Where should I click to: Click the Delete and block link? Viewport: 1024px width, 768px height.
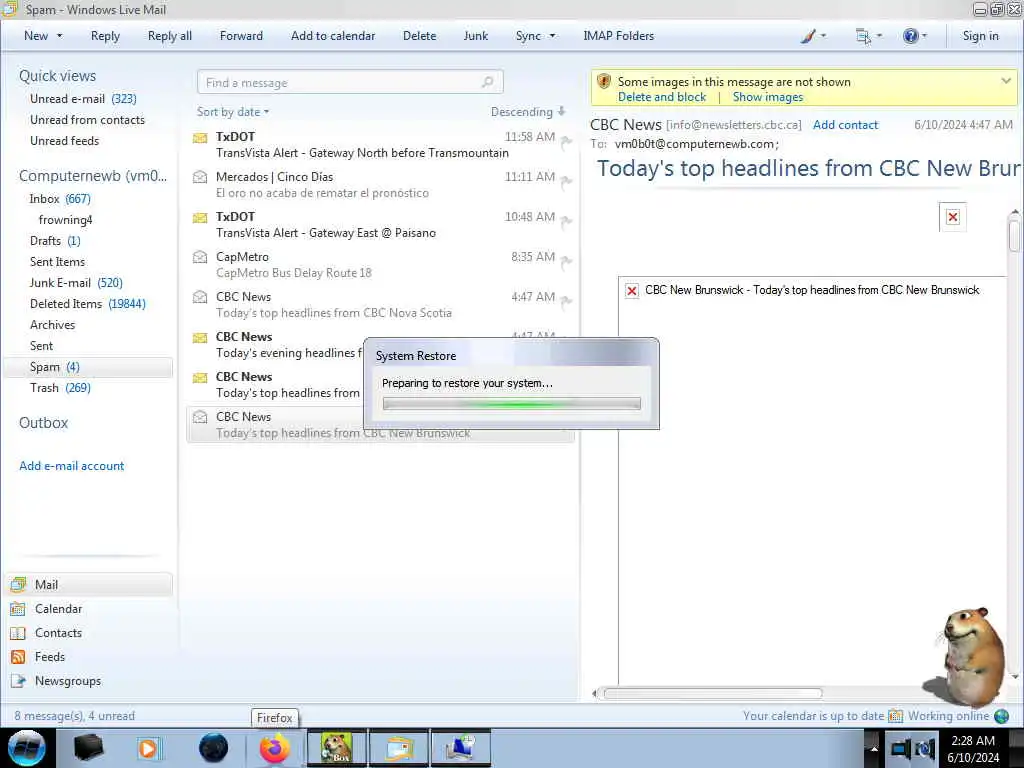[662, 97]
